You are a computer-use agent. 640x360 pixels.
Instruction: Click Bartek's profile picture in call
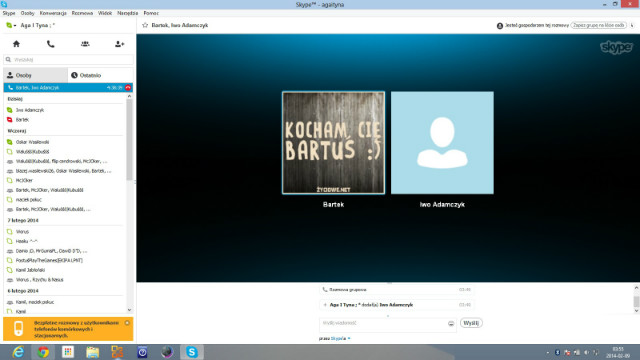[x=333, y=143]
